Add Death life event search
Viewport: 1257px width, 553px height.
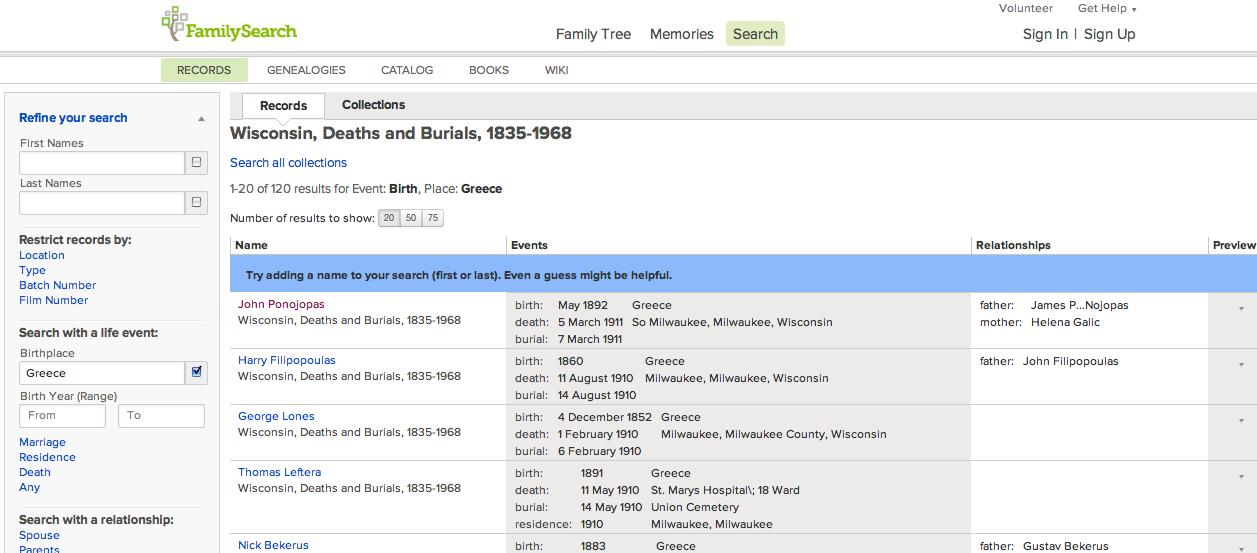[x=35, y=472]
